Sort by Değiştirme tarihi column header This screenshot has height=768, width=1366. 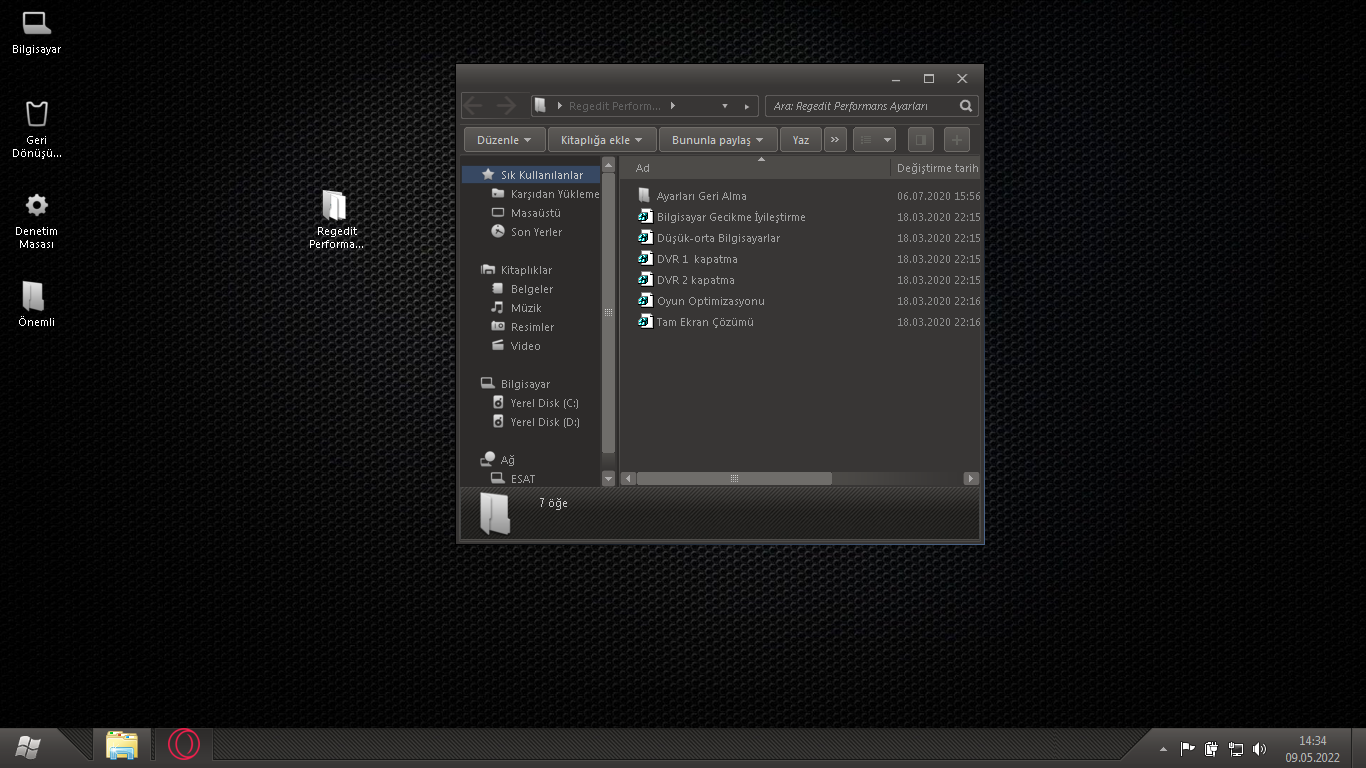(936, 168)
